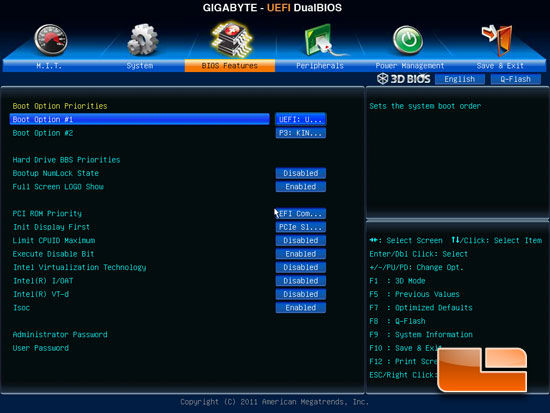Change the PCI ROM Priority value

click(x=301, y=213)
